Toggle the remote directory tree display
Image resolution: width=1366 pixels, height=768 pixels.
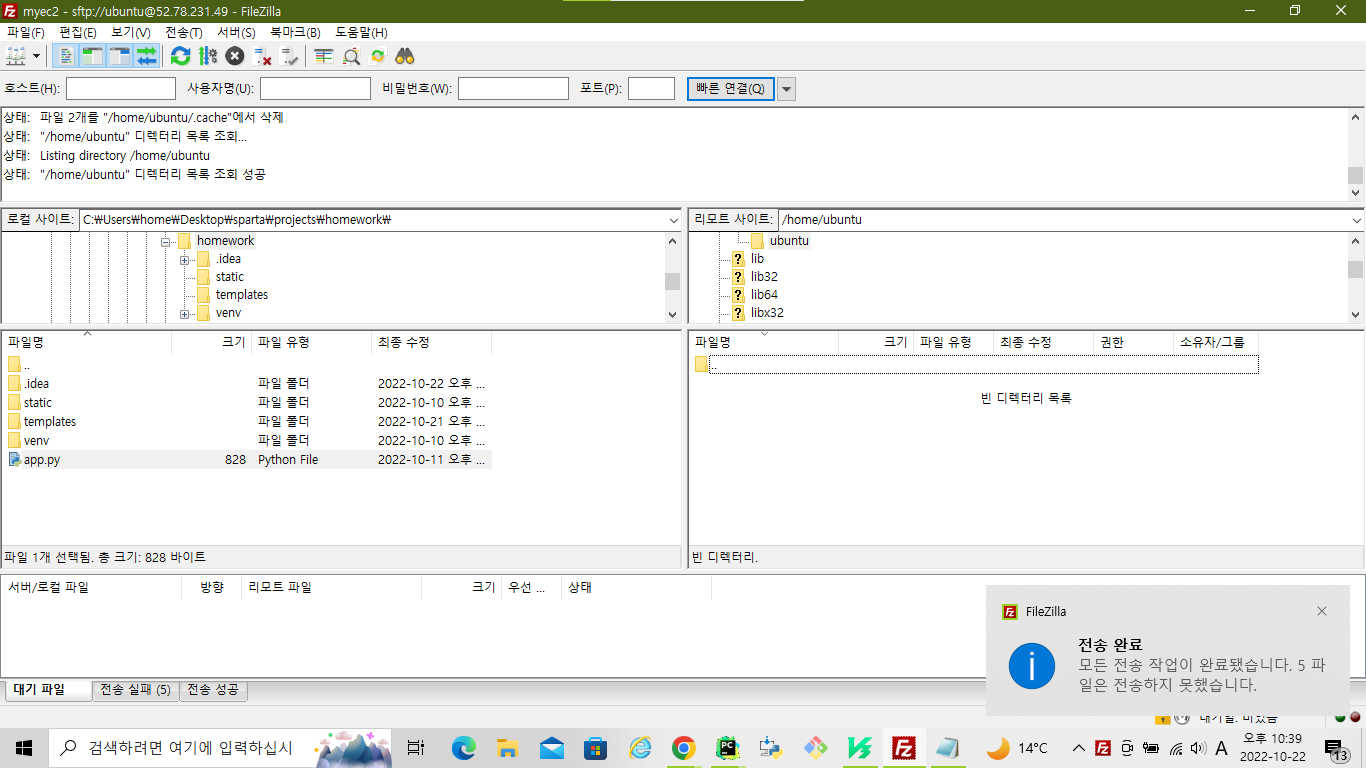click(119, 56)
